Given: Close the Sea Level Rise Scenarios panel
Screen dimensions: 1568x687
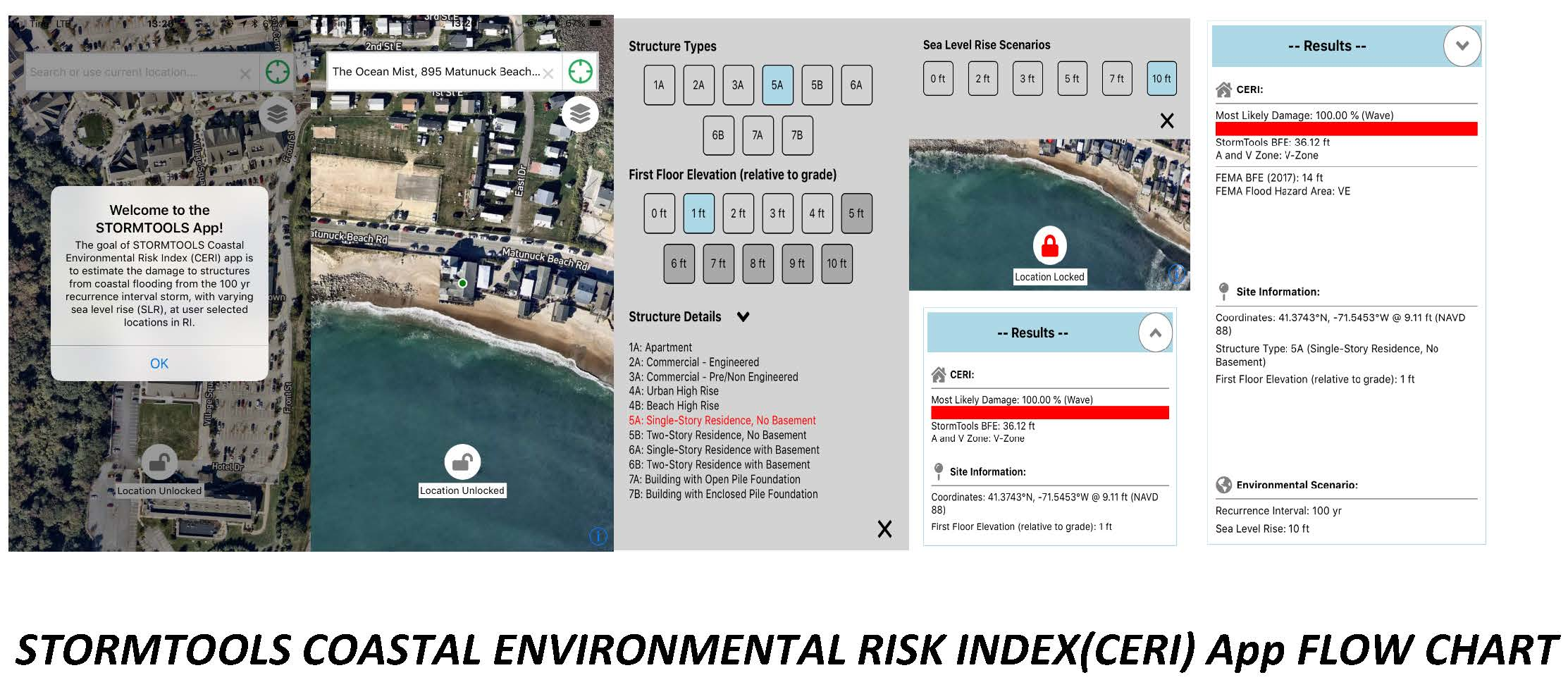Looking at the screenshot, I should [1167, 120].
